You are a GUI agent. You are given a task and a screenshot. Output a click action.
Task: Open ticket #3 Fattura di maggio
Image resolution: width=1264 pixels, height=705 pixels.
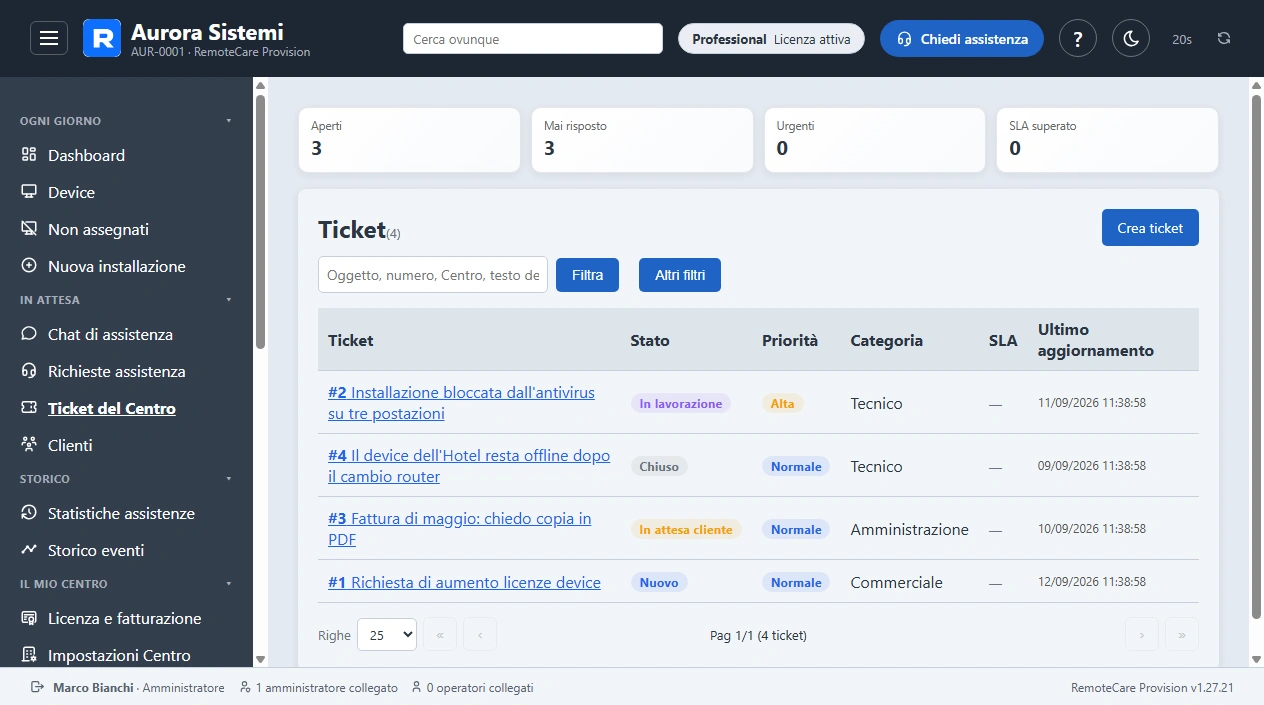click(459, 529)
